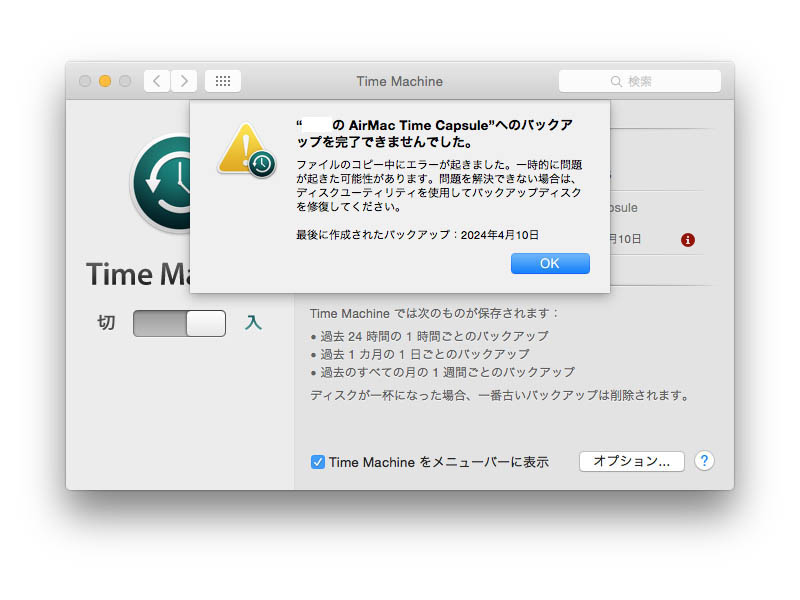This screenshot has height=600, width=800.
Task: Toggle the Time Machine 切/入 switch
Action: click(x=179, y=323)
